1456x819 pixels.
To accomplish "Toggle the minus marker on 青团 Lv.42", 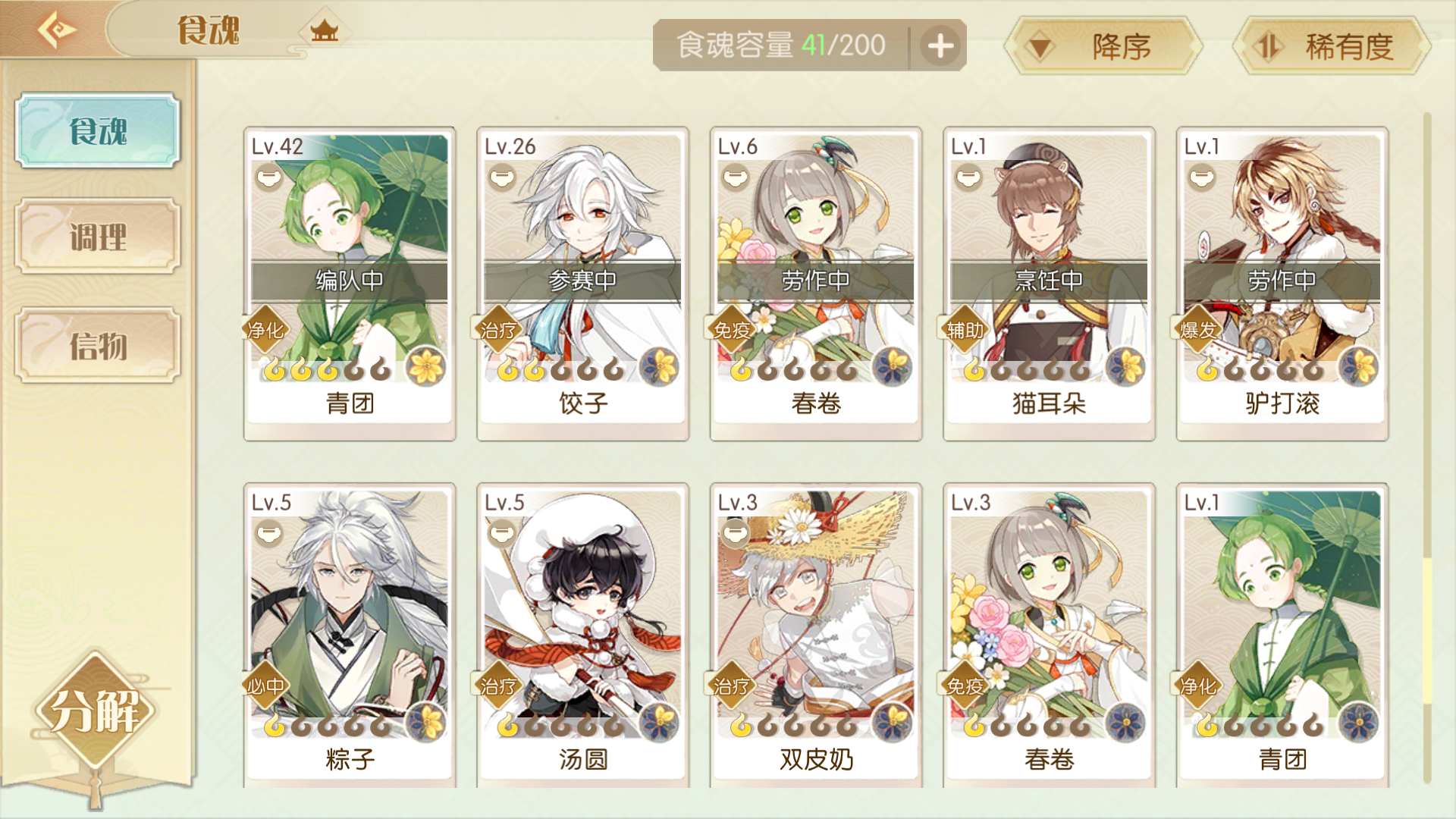I will [x=269, y=177].
